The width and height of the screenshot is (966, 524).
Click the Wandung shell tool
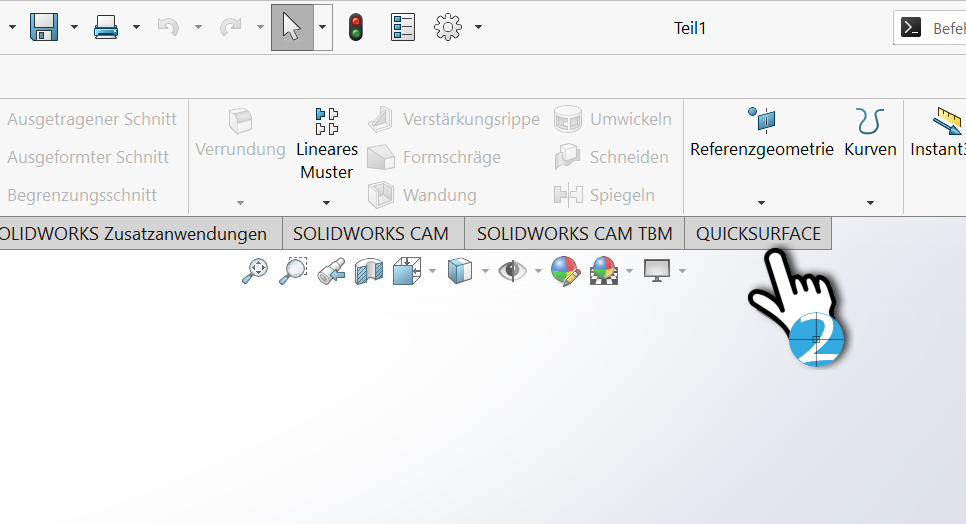pos(422,195)
